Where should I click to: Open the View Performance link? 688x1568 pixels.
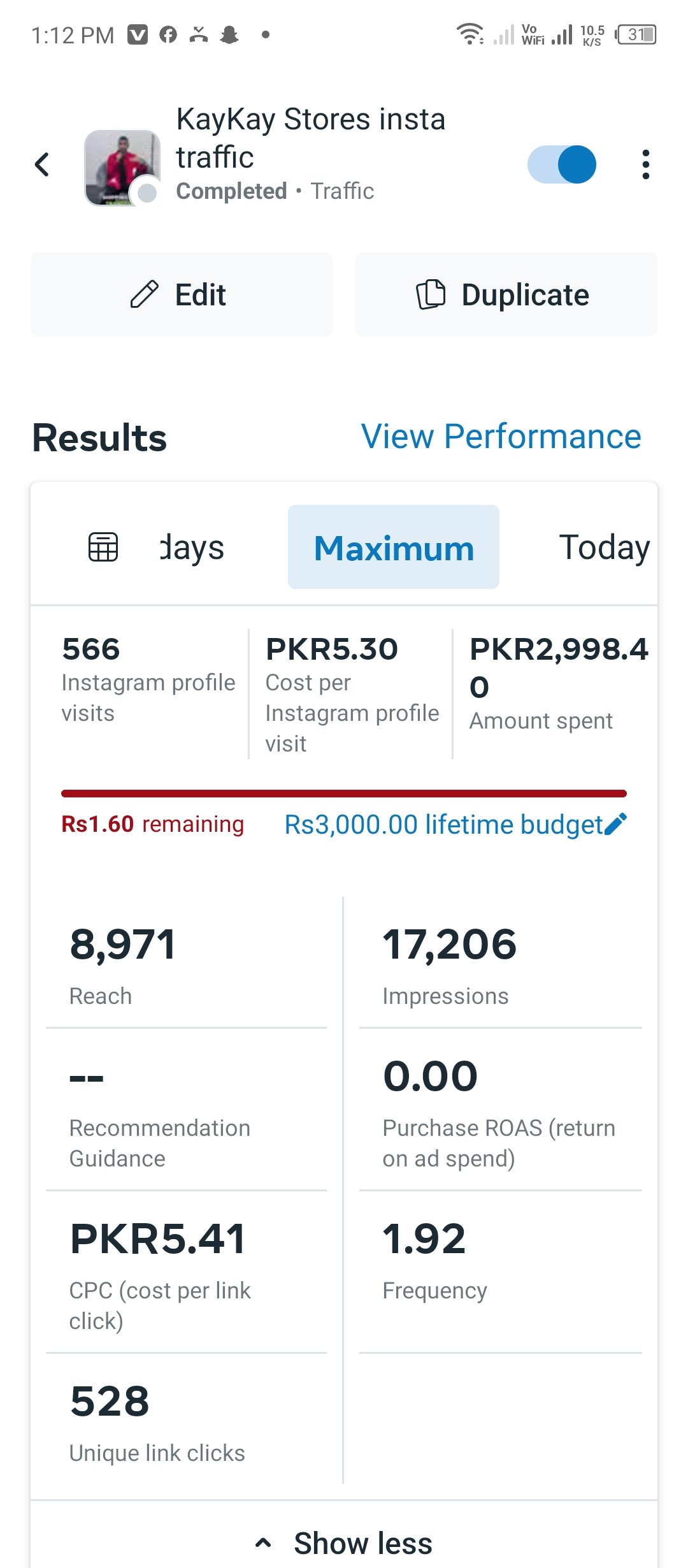point(501,437)
